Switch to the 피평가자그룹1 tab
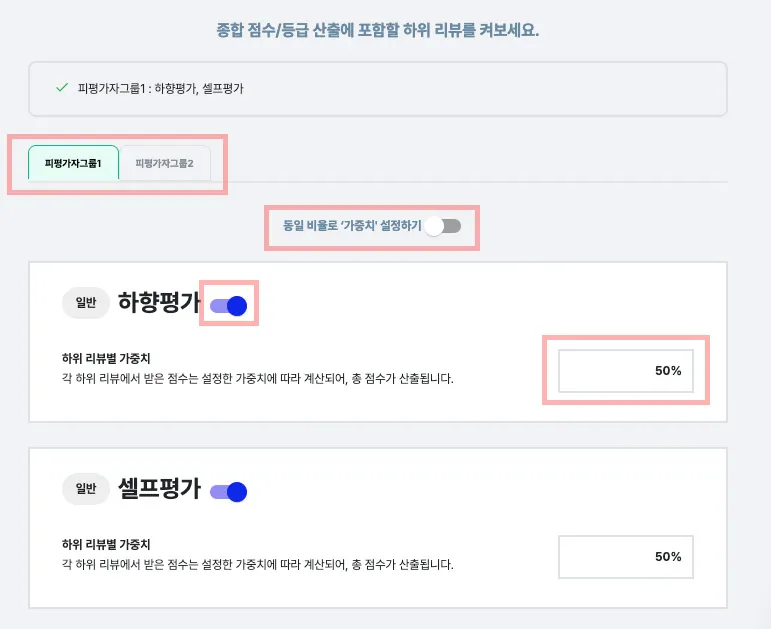This screenshot has width=771, height=629. tap(73, 163)
